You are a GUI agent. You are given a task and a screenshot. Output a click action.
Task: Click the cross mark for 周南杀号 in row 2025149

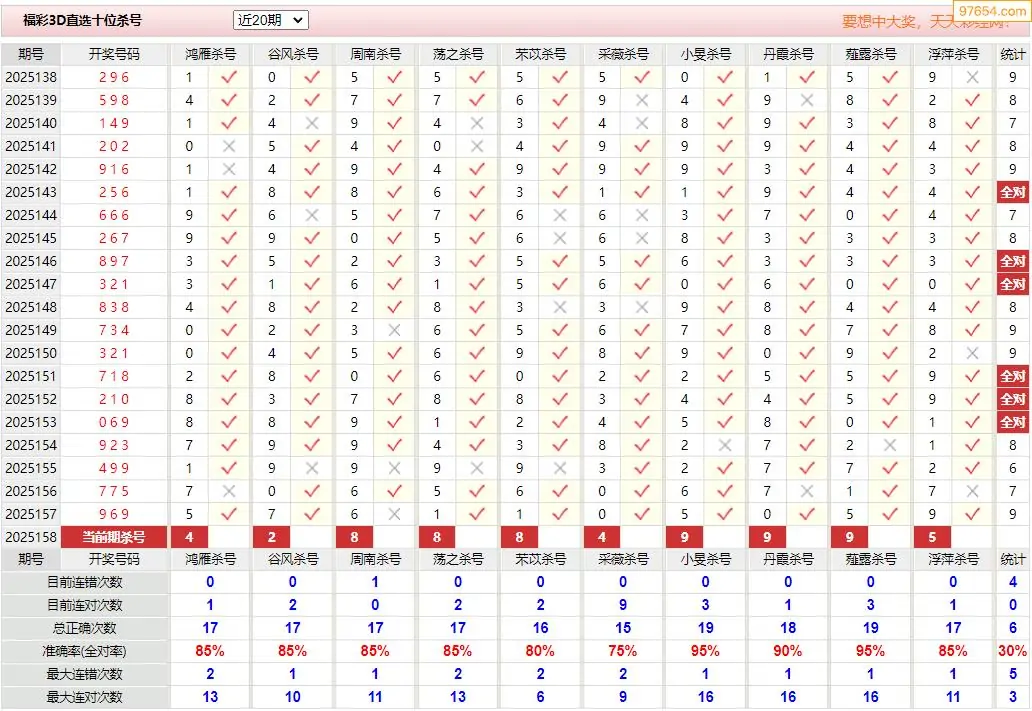[x=394, y=330]
